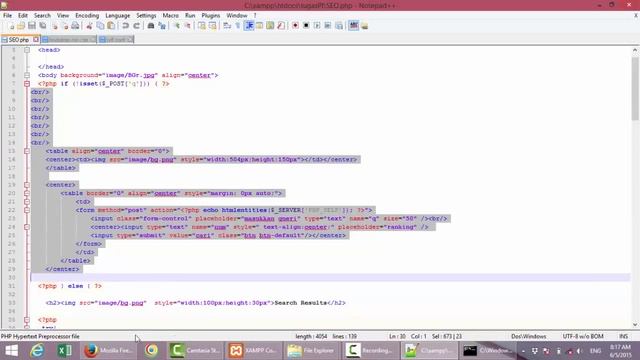Image resolution: width=640 pixels, height=360 pixels.
Task: Open the user defined language icon
Action: tap(260, 26)
